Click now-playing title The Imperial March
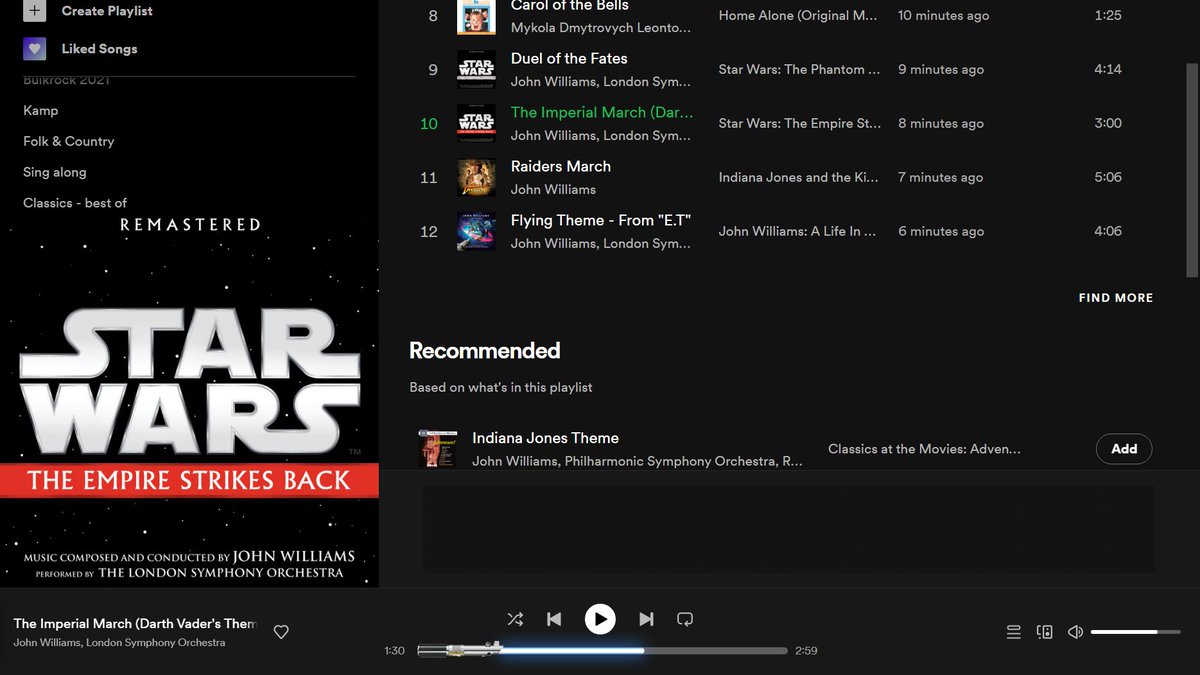Screen dimensions: 1200x675 coord(135,623)
